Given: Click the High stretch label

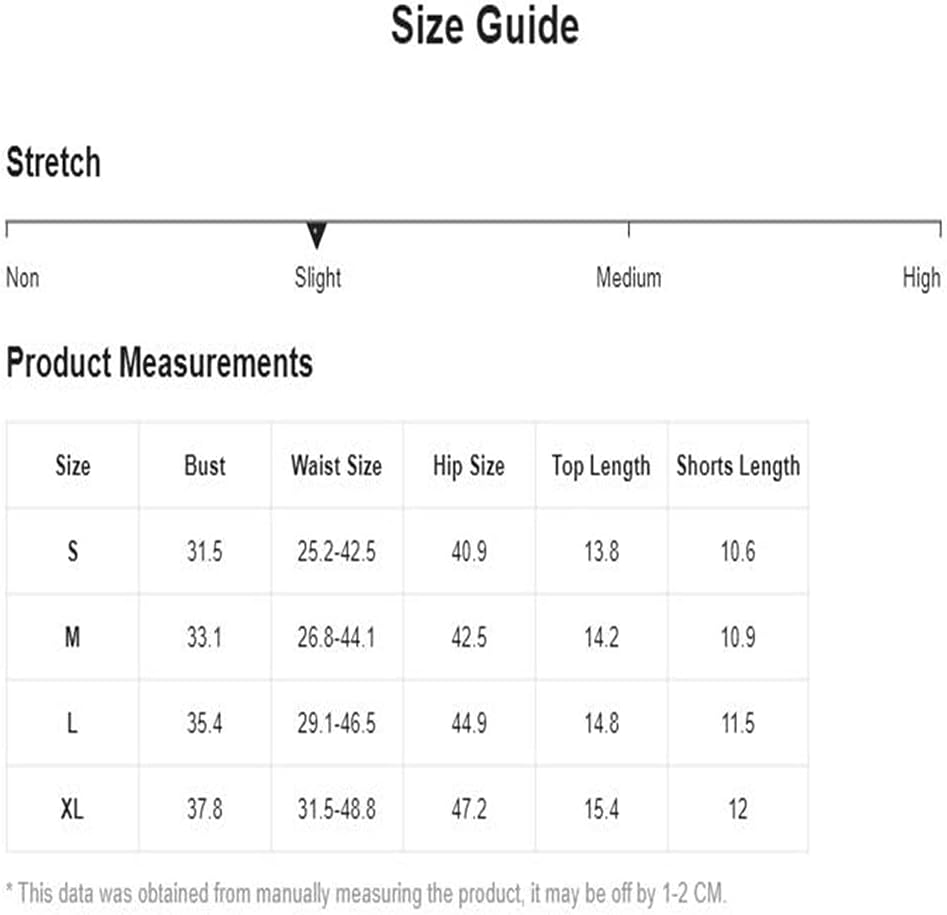Looking at the screenshot, I should [922, 278].
